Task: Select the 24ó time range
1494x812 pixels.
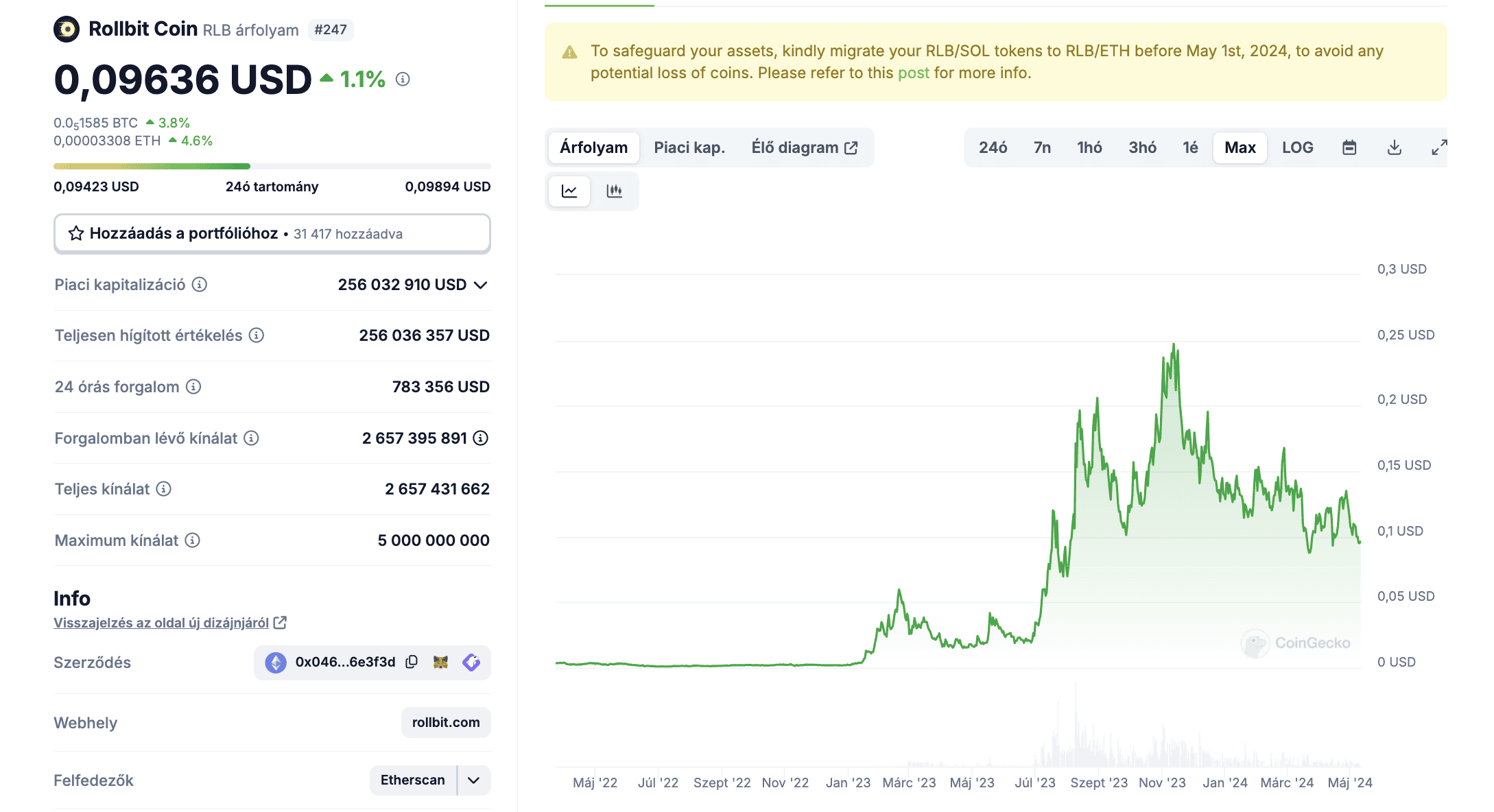Action: [x=993, y=147]
